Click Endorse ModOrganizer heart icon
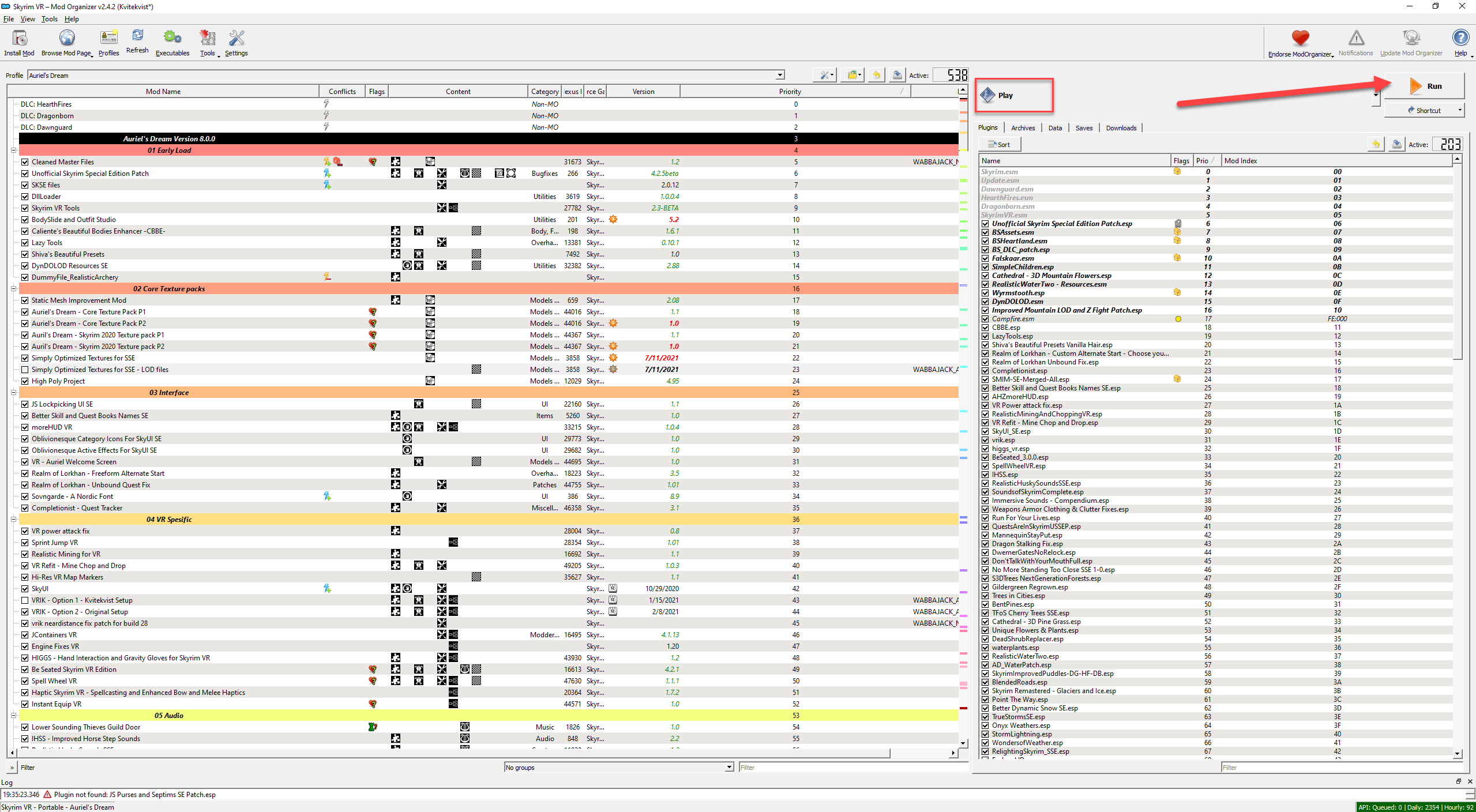Screen dimensions: 1476x812 1300,38
